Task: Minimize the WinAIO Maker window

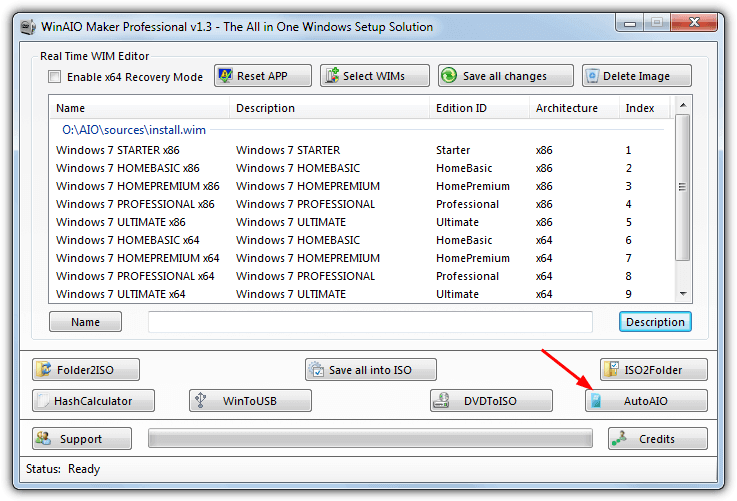Action: (630, 23)
